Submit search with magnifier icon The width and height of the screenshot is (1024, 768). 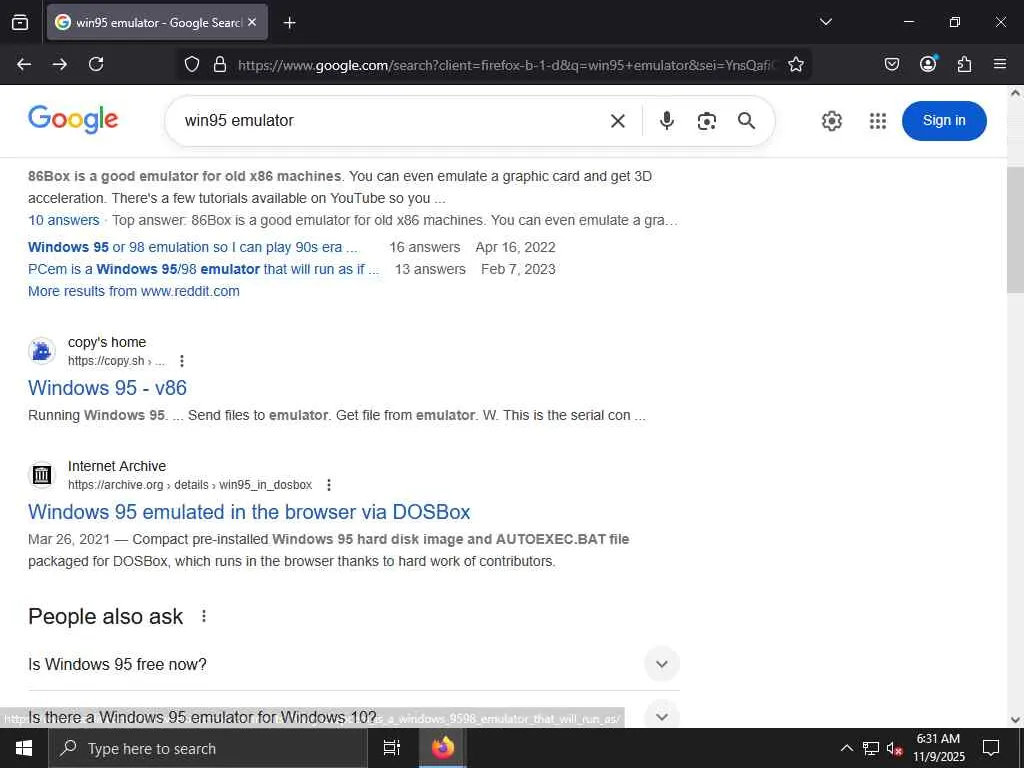(x=746, y=121)
